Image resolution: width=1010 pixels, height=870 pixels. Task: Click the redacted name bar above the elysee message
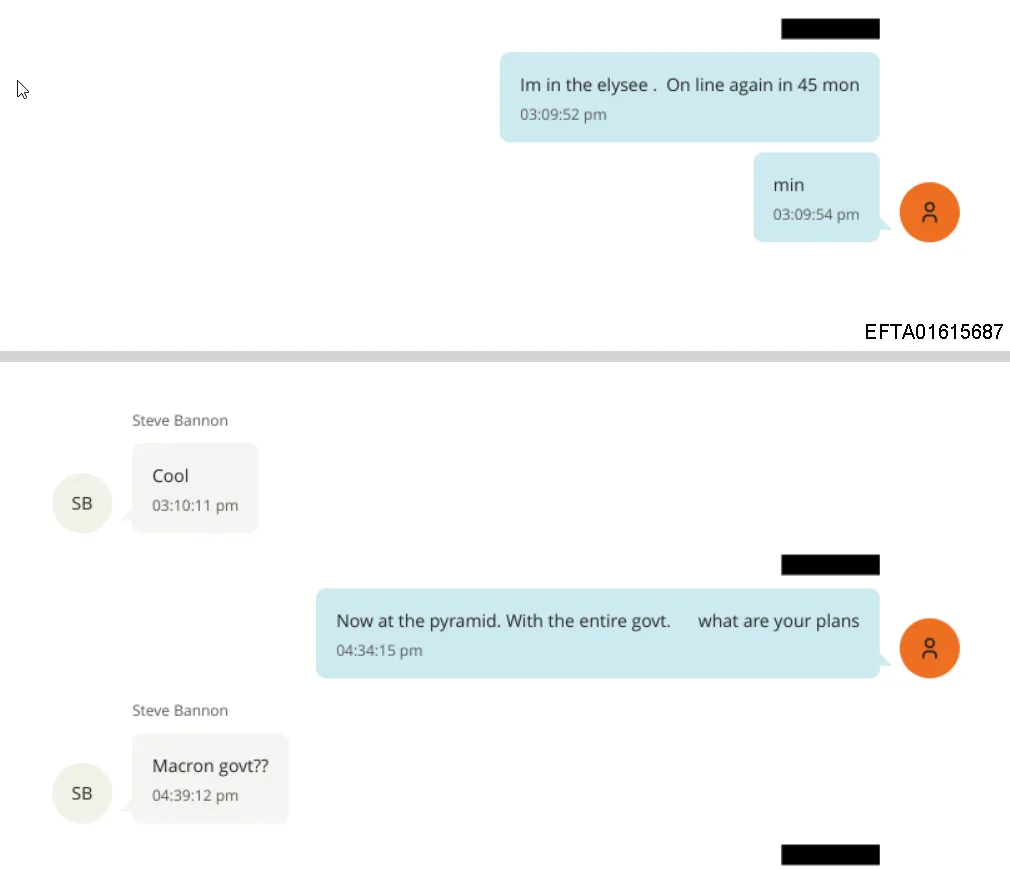(830, 29)
